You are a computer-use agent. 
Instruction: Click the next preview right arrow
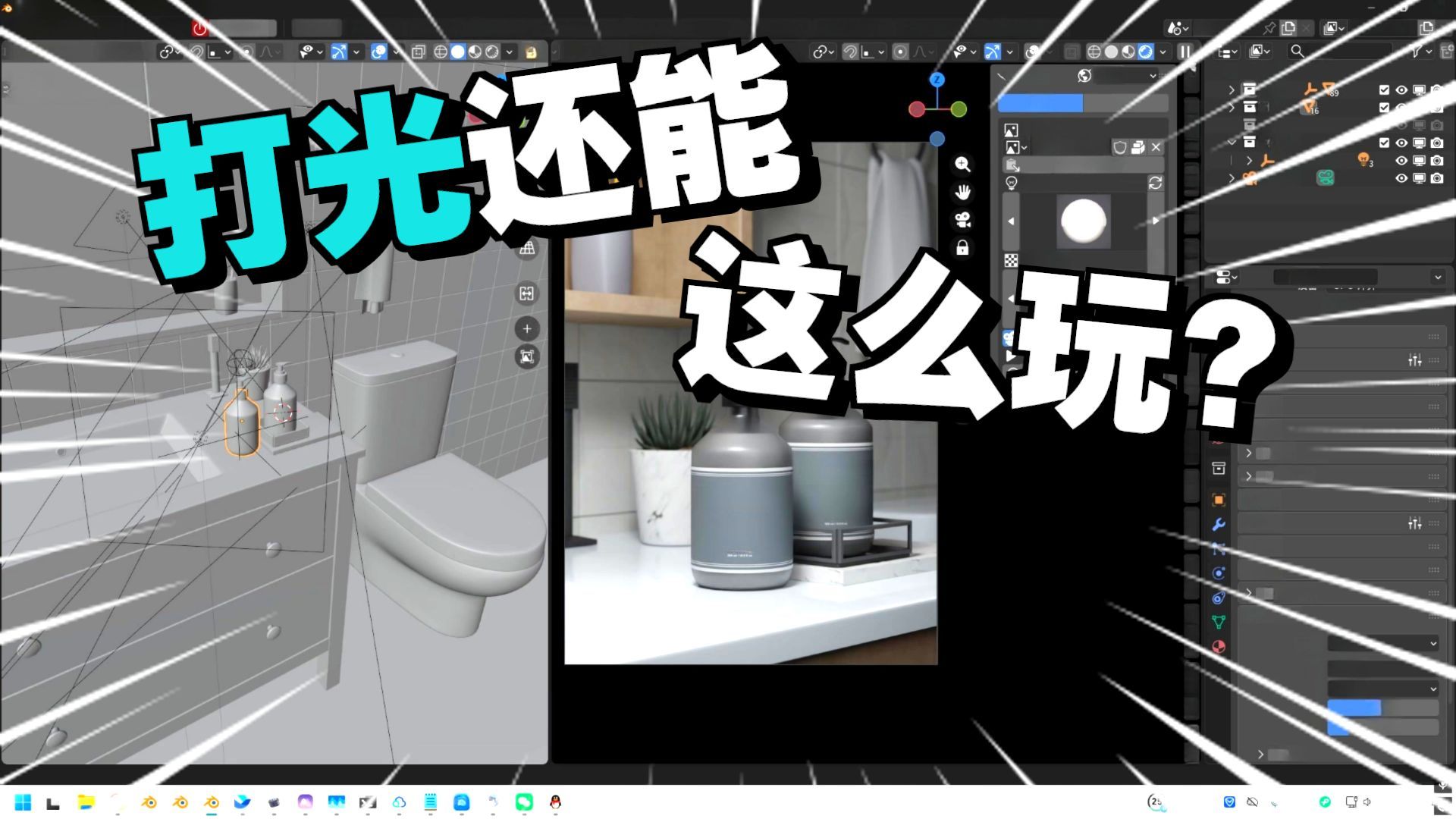(x=1155, y=221)
